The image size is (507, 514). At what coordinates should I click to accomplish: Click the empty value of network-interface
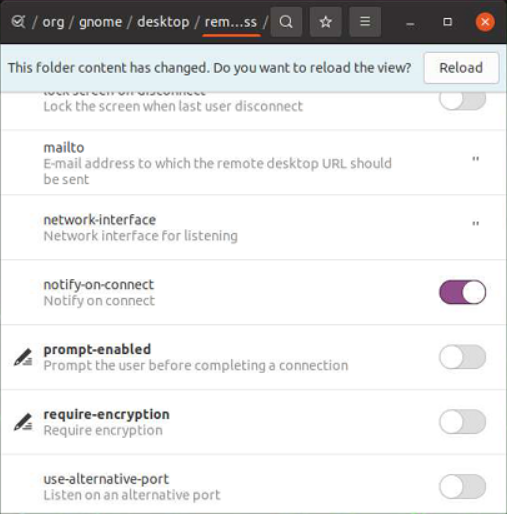click(x=476, y=223)
